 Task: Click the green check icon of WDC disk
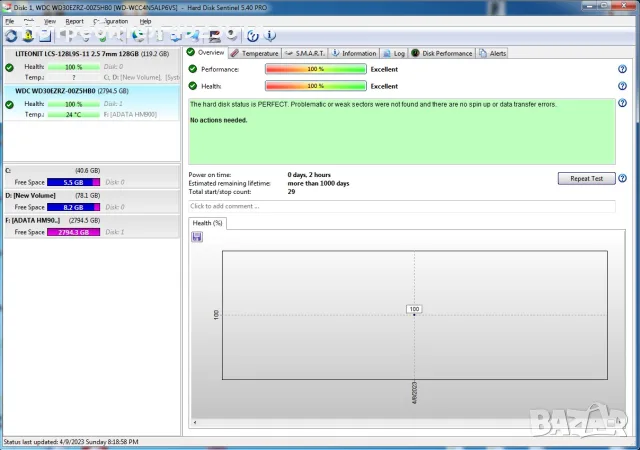click(x=9, y=105)
